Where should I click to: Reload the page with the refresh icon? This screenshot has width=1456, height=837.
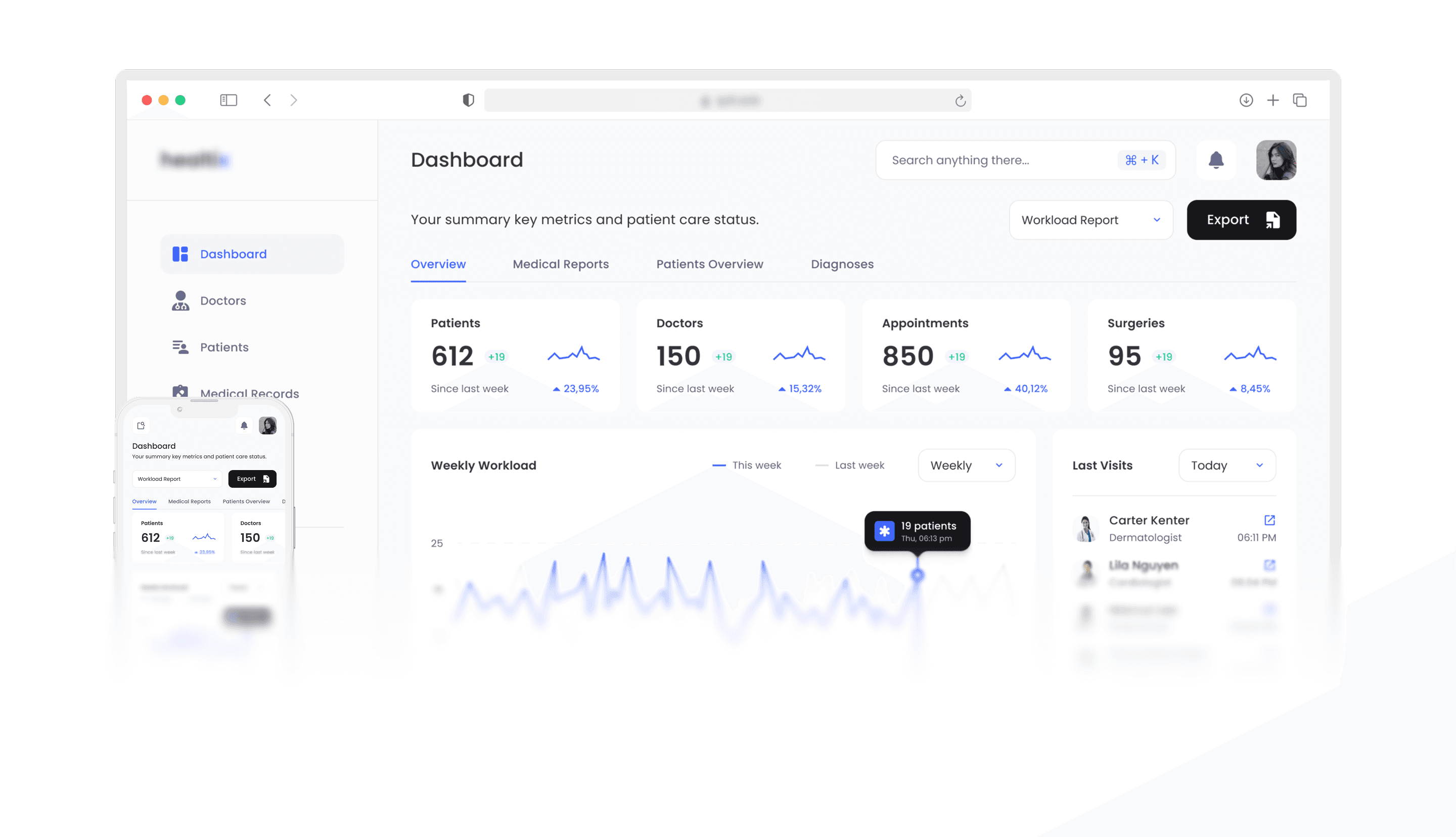(960, 101)
